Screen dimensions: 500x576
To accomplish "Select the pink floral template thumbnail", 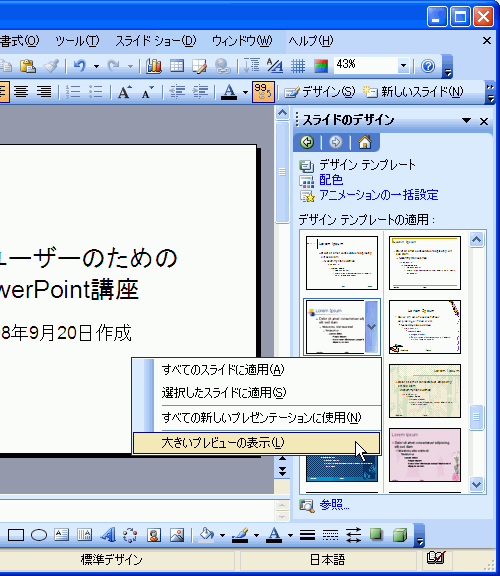I will tap(425, 455).
